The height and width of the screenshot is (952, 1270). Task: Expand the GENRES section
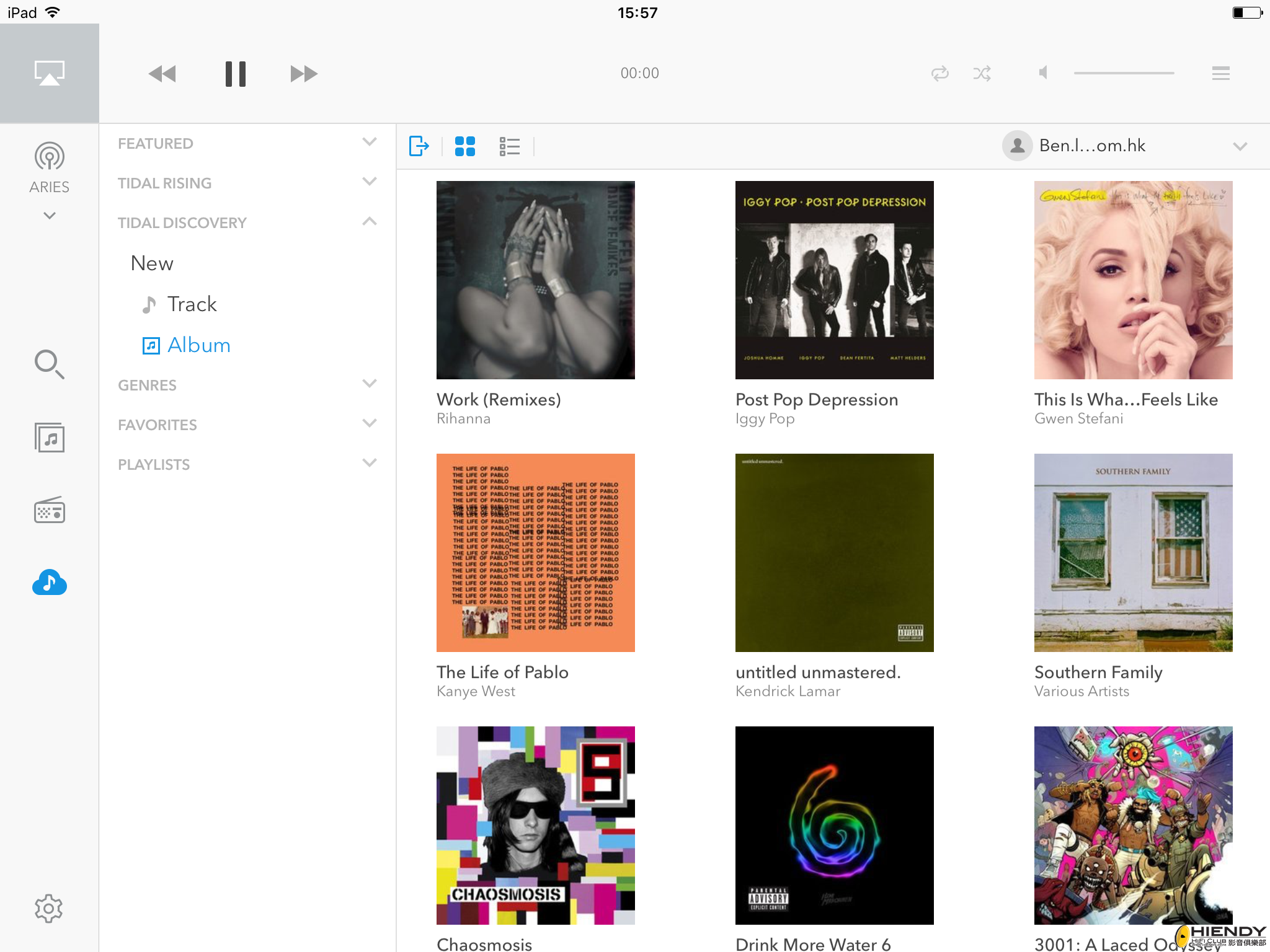[x=370, y=384]
